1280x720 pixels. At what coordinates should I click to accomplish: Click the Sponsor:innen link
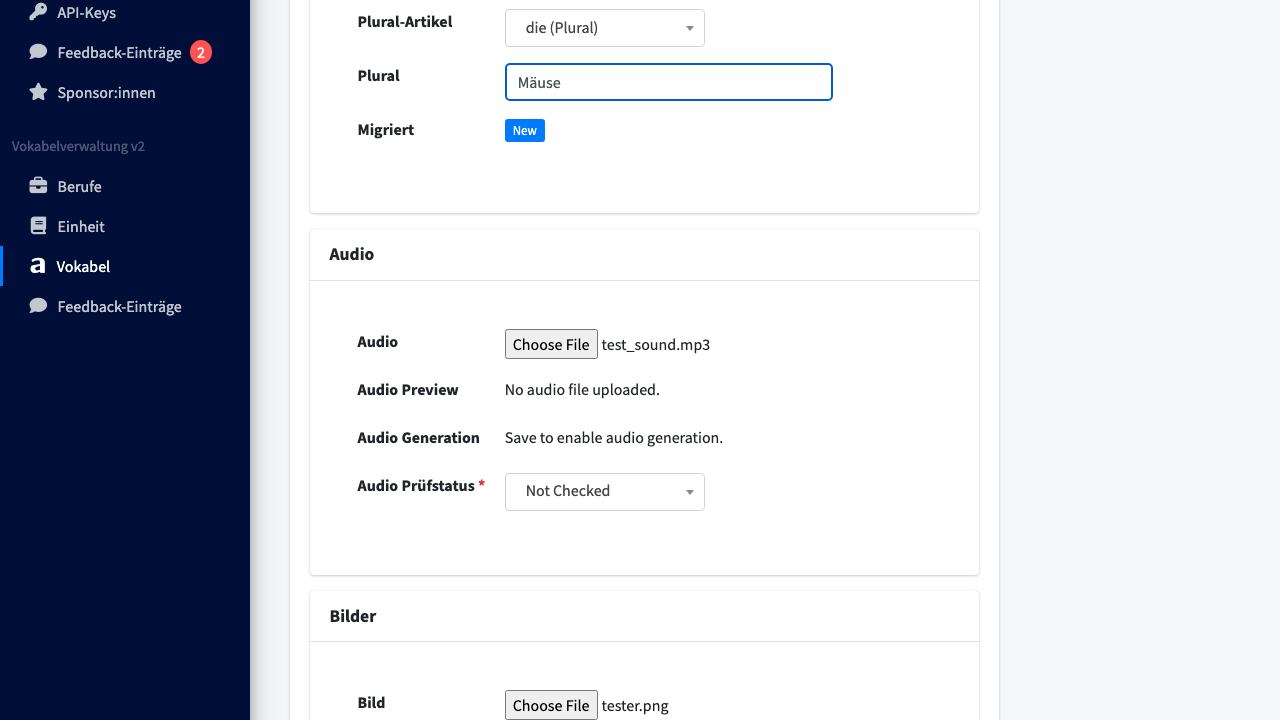tap(106, 92)
